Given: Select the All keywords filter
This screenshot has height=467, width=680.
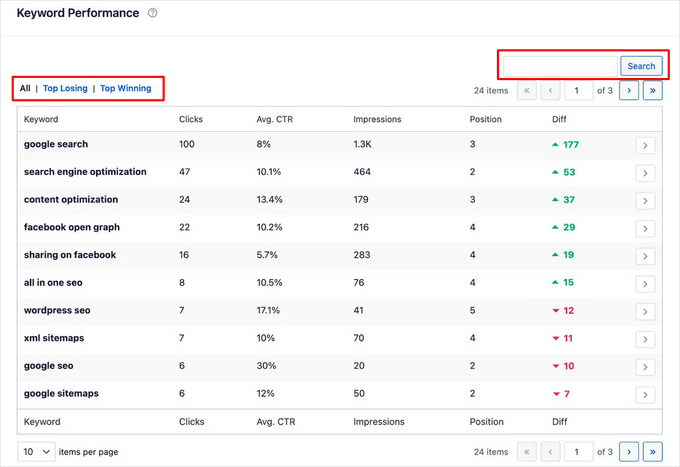Looking at the screenshot, I should 25,88.
